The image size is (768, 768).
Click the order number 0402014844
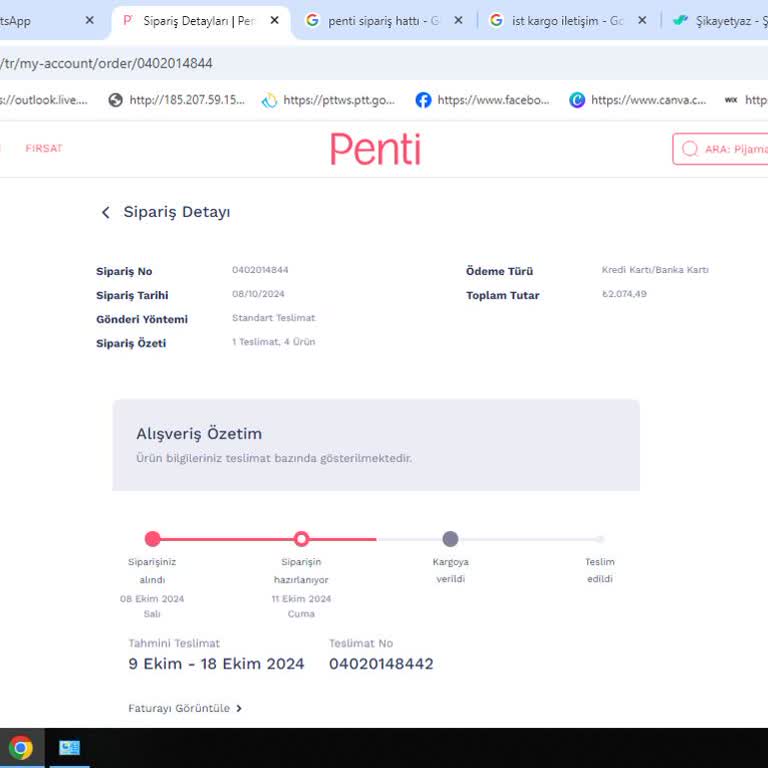pyautogui.click(x=260, y=270)
